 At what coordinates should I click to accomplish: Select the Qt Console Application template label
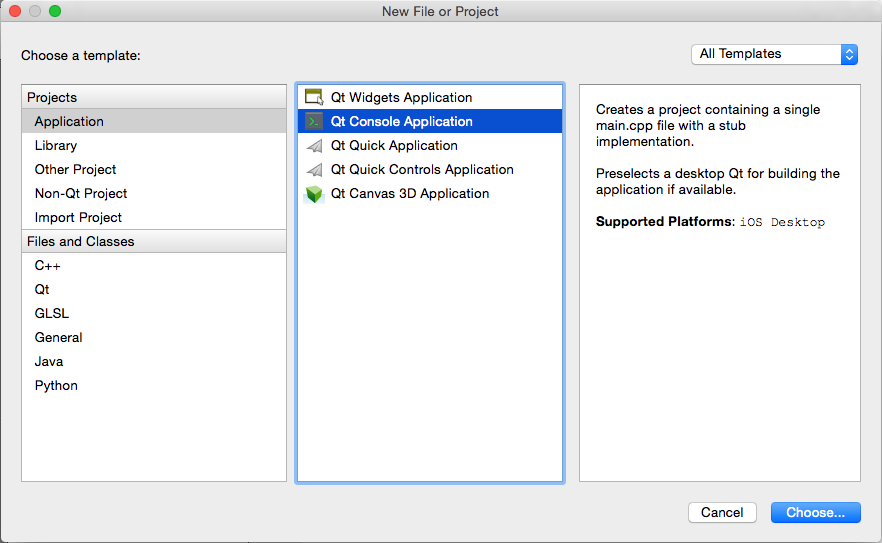(x=401, y=122)
